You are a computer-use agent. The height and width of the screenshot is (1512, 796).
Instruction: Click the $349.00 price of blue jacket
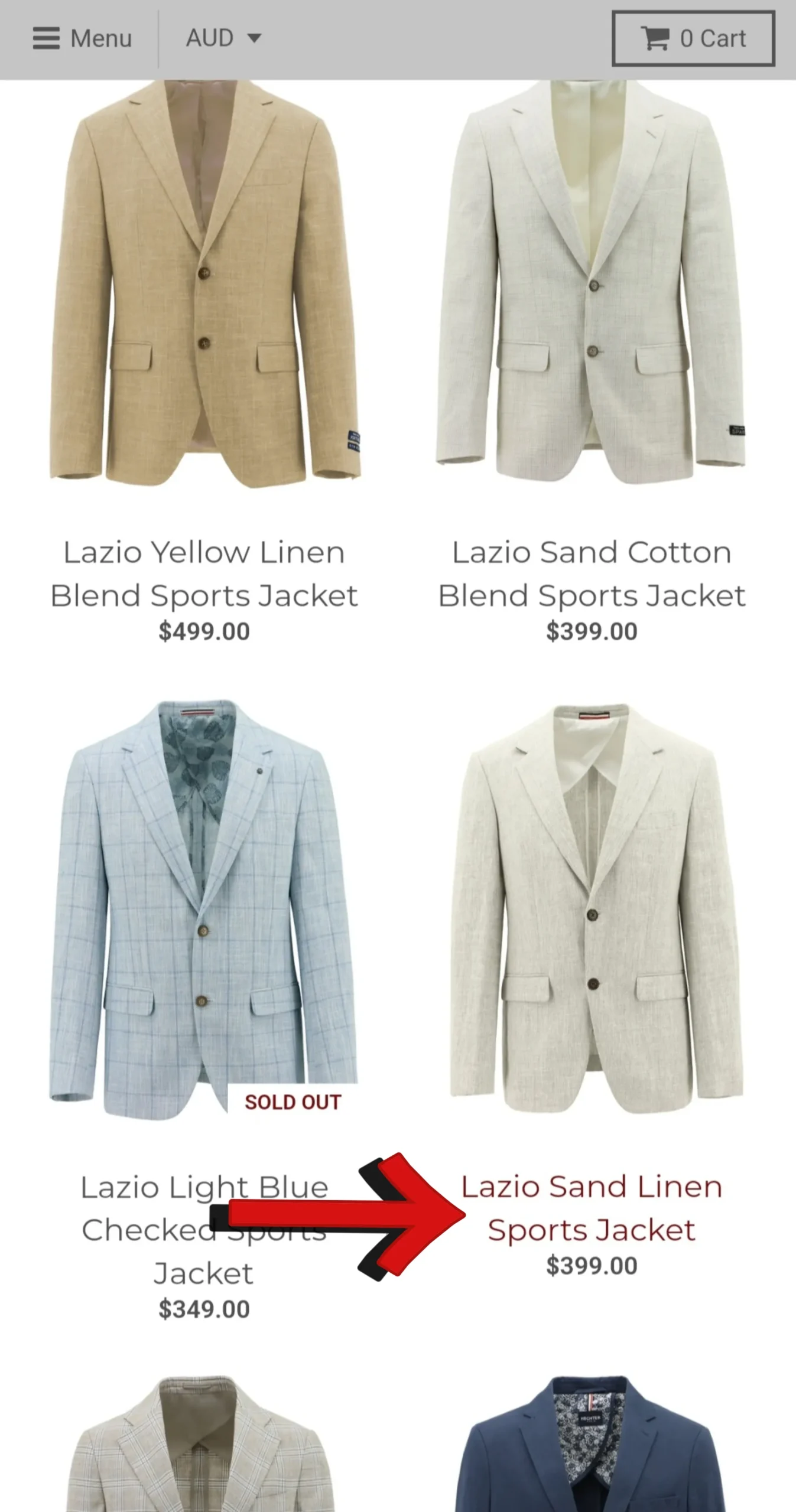click(x=204, y=1309)
